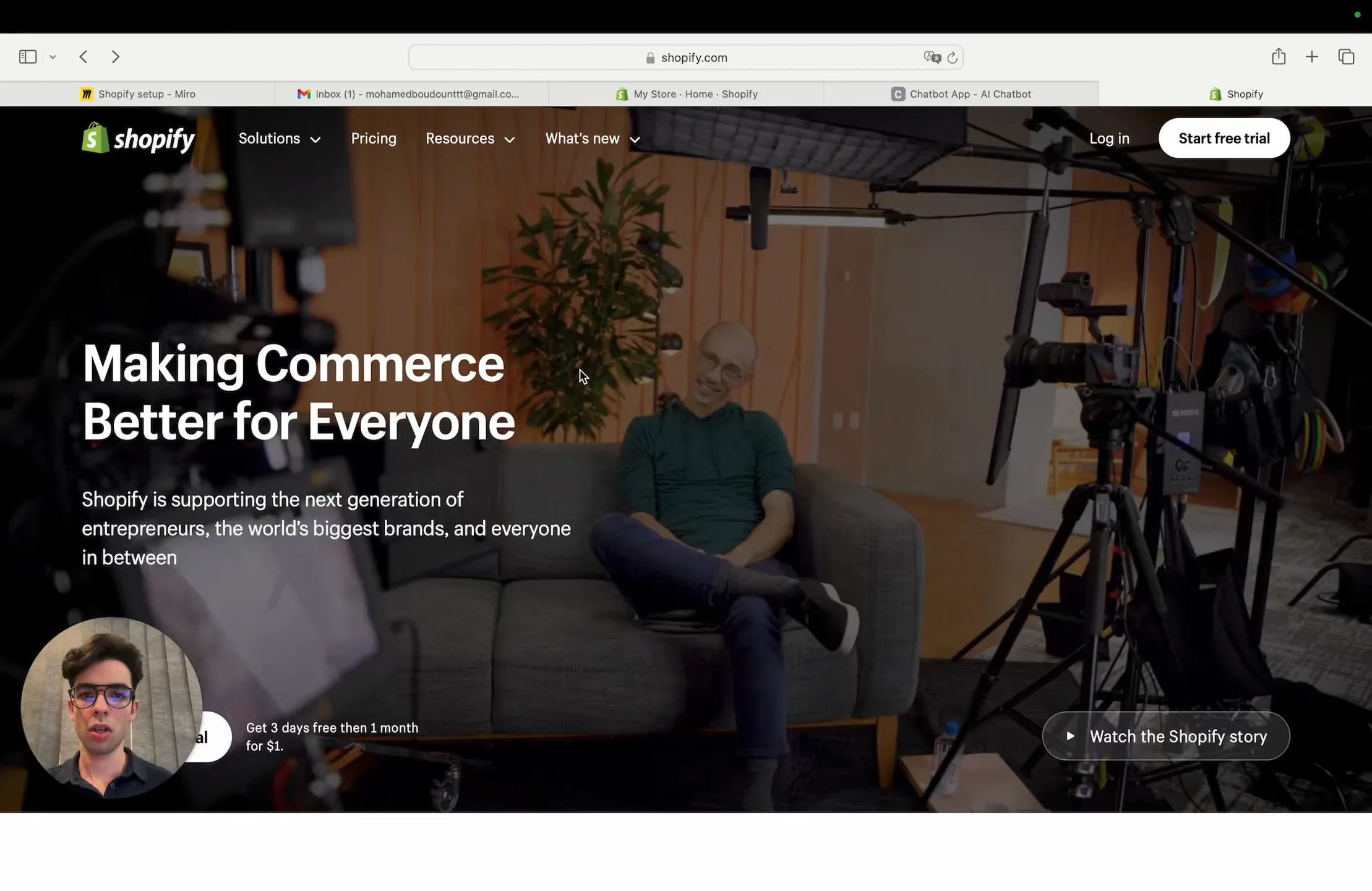Toggle the Safari sidebar

[x=27, y=56]
